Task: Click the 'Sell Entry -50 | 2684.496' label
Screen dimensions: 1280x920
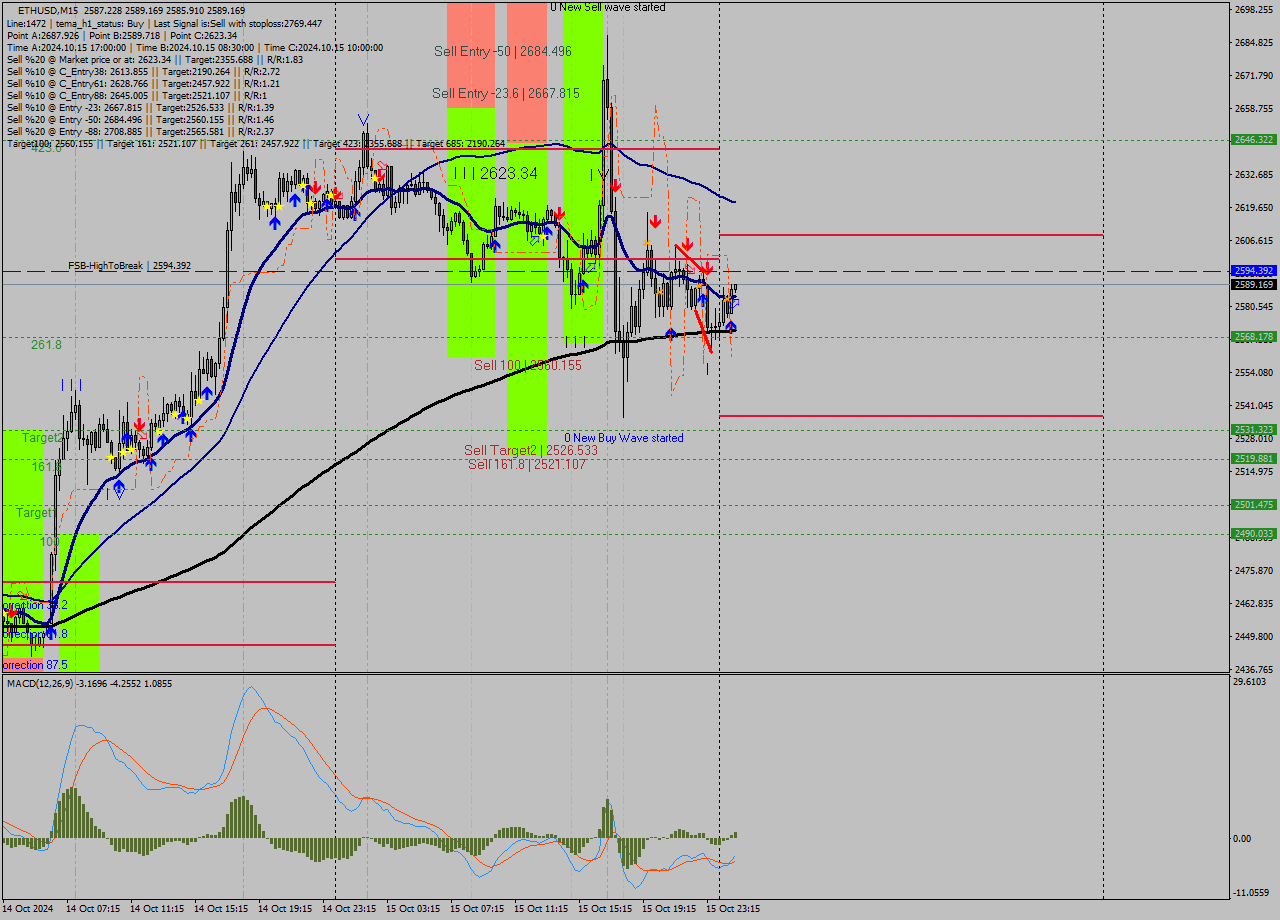Action: coord(503,51)
